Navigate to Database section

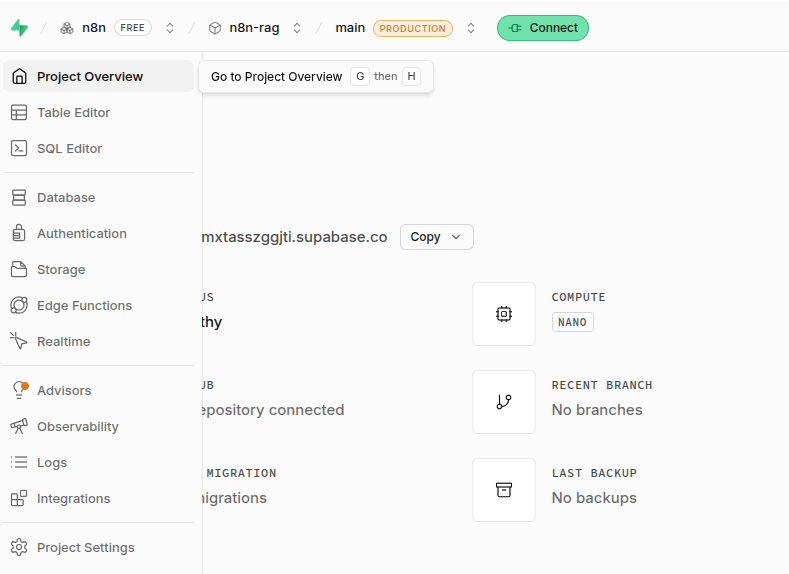click(x=99, y=198)
